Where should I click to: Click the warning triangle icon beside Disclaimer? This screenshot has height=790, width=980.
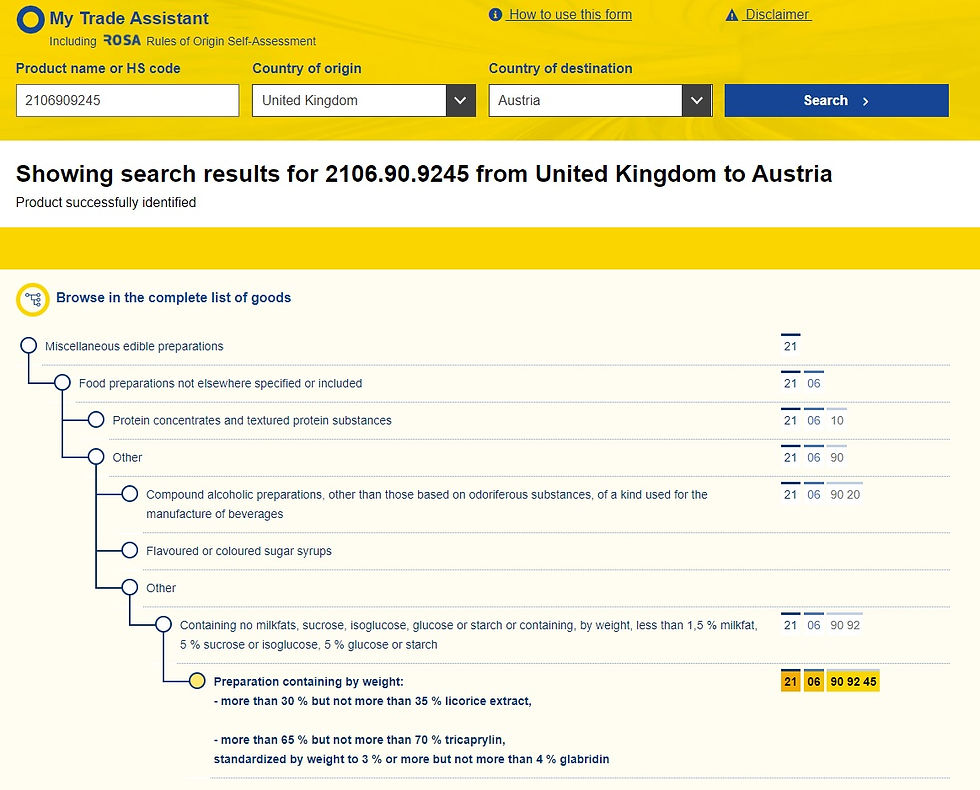click(732, 15)
